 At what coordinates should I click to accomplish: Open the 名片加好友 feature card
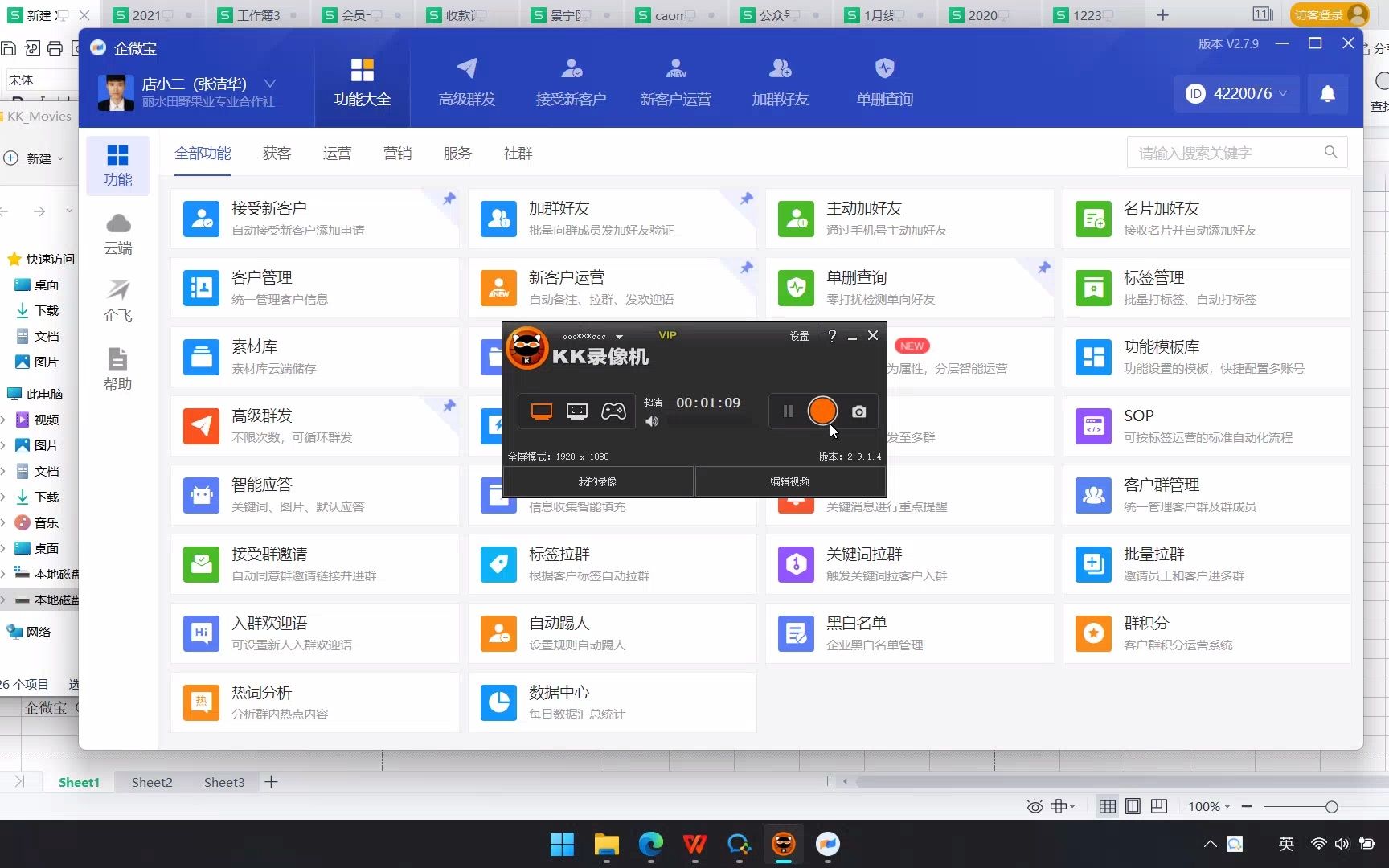pos(1207,219)
